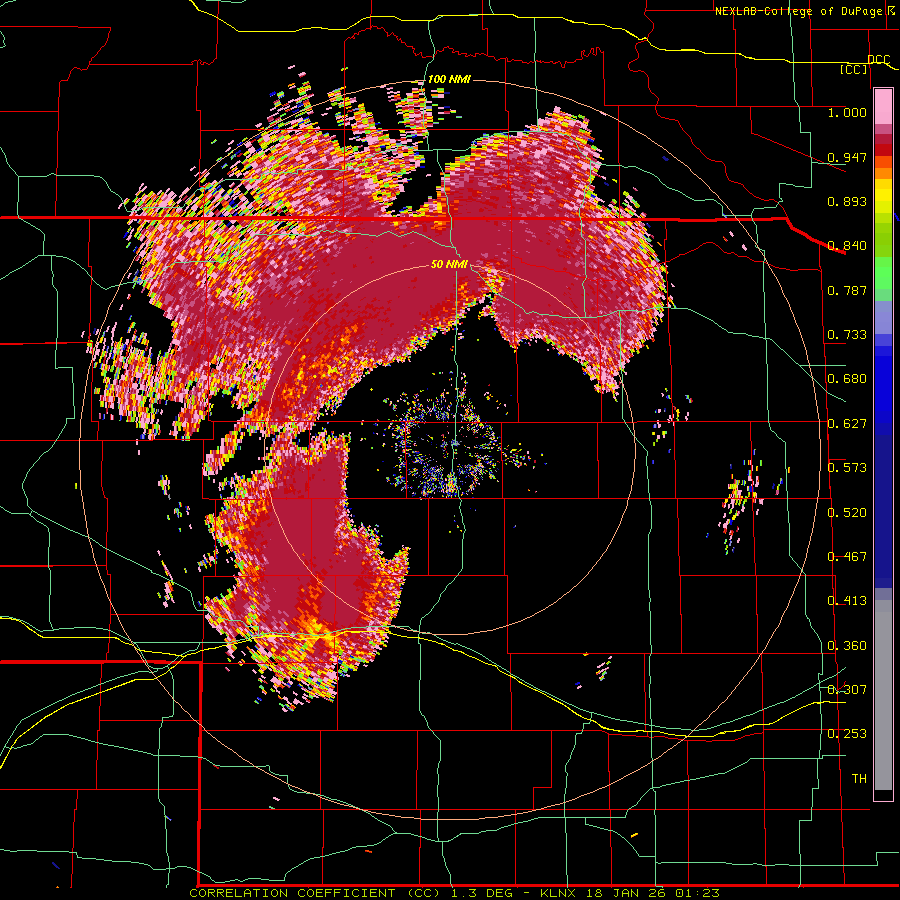The image size is (900, 900).
Task: Select the 0.627 scale value
Action: coord(847,424)
